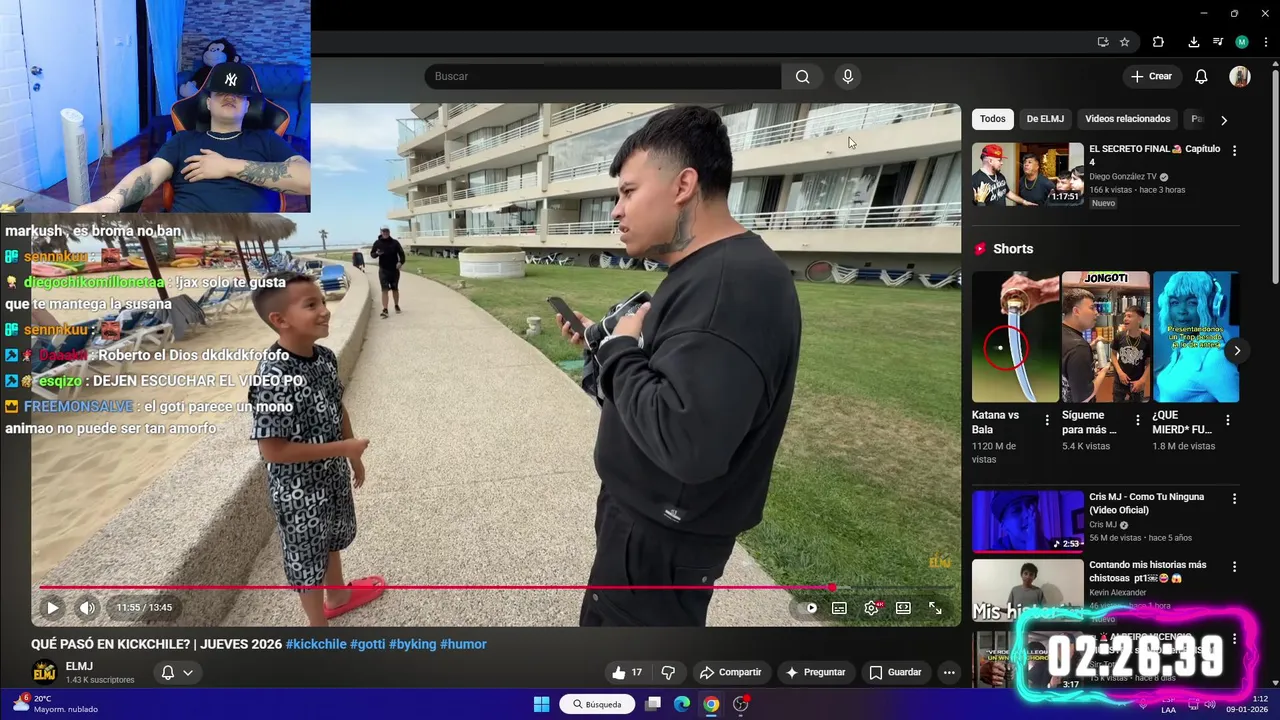
Task: Open the ELMJ channel name link
Action: tap(79, 666)
